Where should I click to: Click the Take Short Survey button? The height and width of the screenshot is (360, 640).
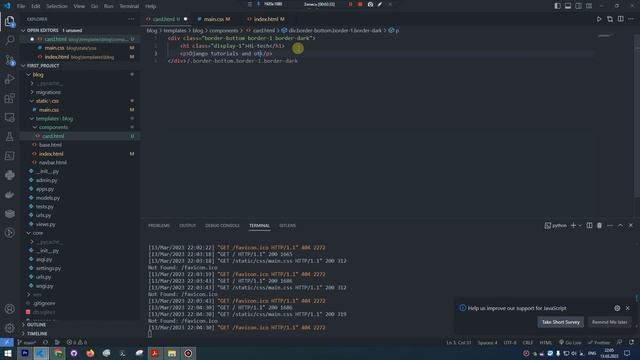[560, 322]
